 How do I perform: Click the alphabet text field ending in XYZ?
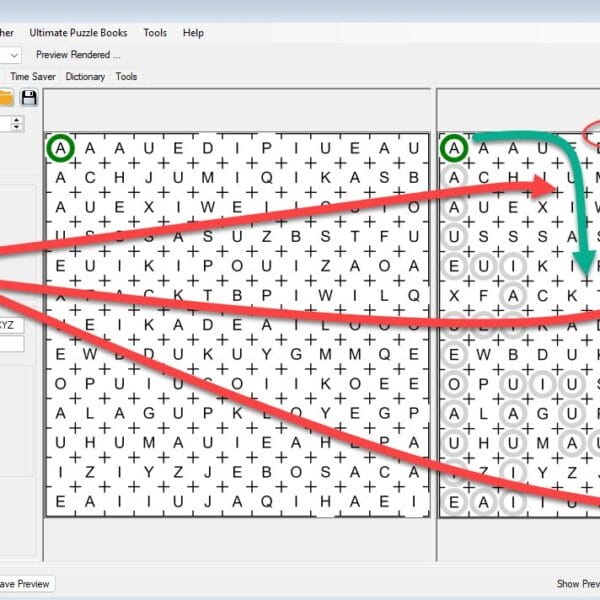pyautogui.click(x=8, y=325)
